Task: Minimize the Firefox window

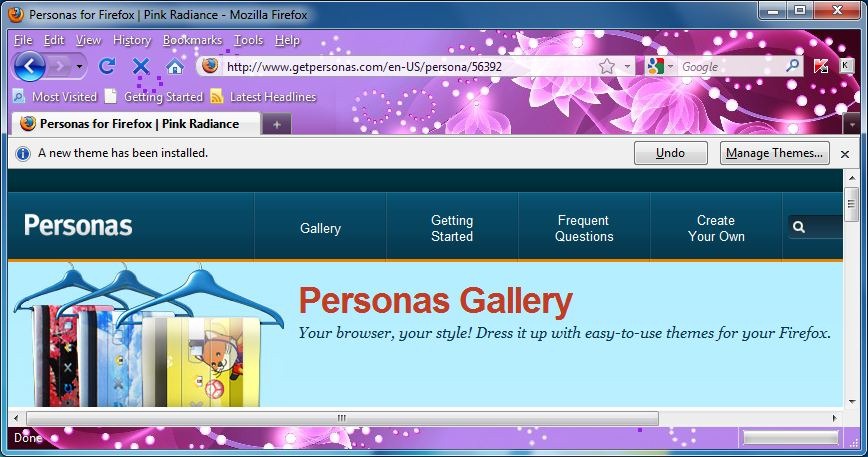Action: (774, 10)
